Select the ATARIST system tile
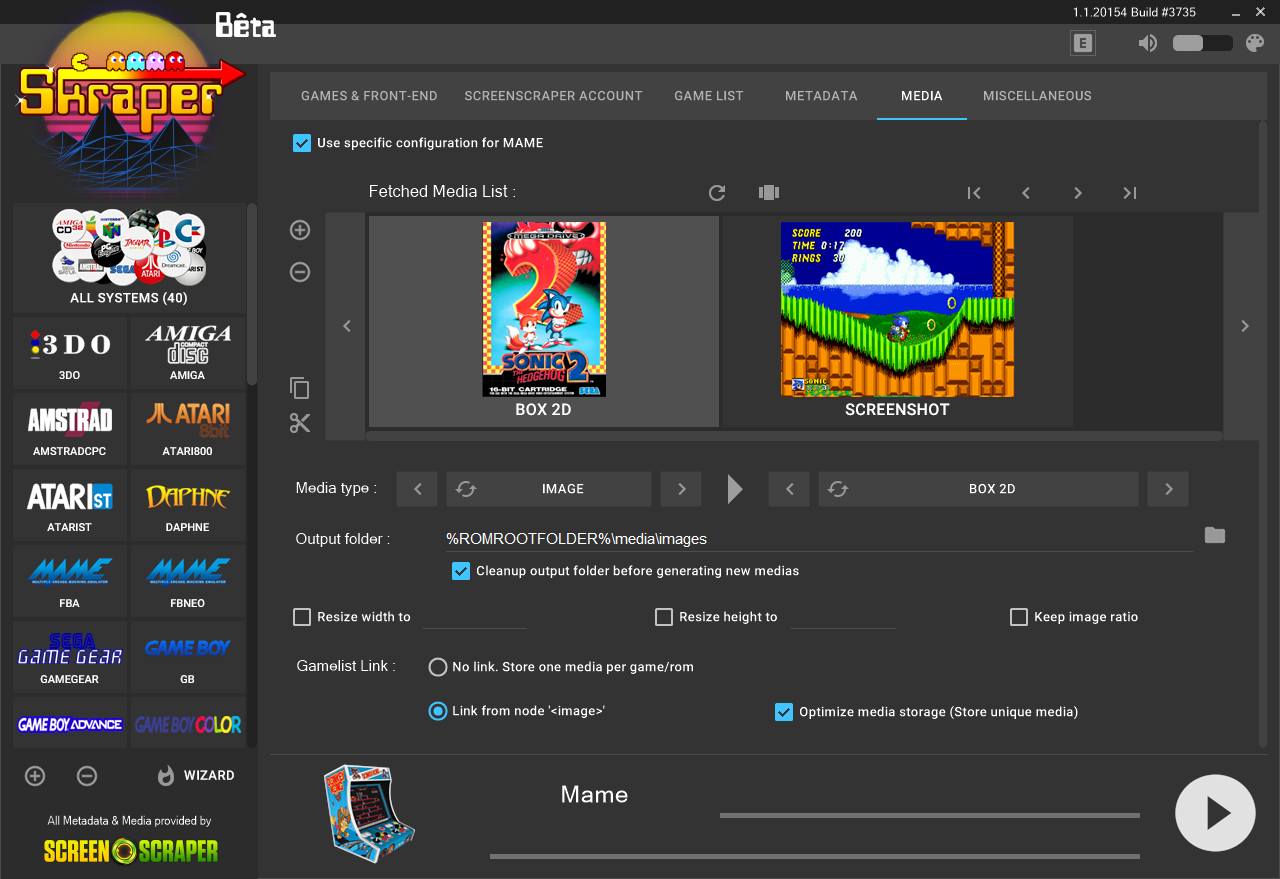 [x=70, y=504]
